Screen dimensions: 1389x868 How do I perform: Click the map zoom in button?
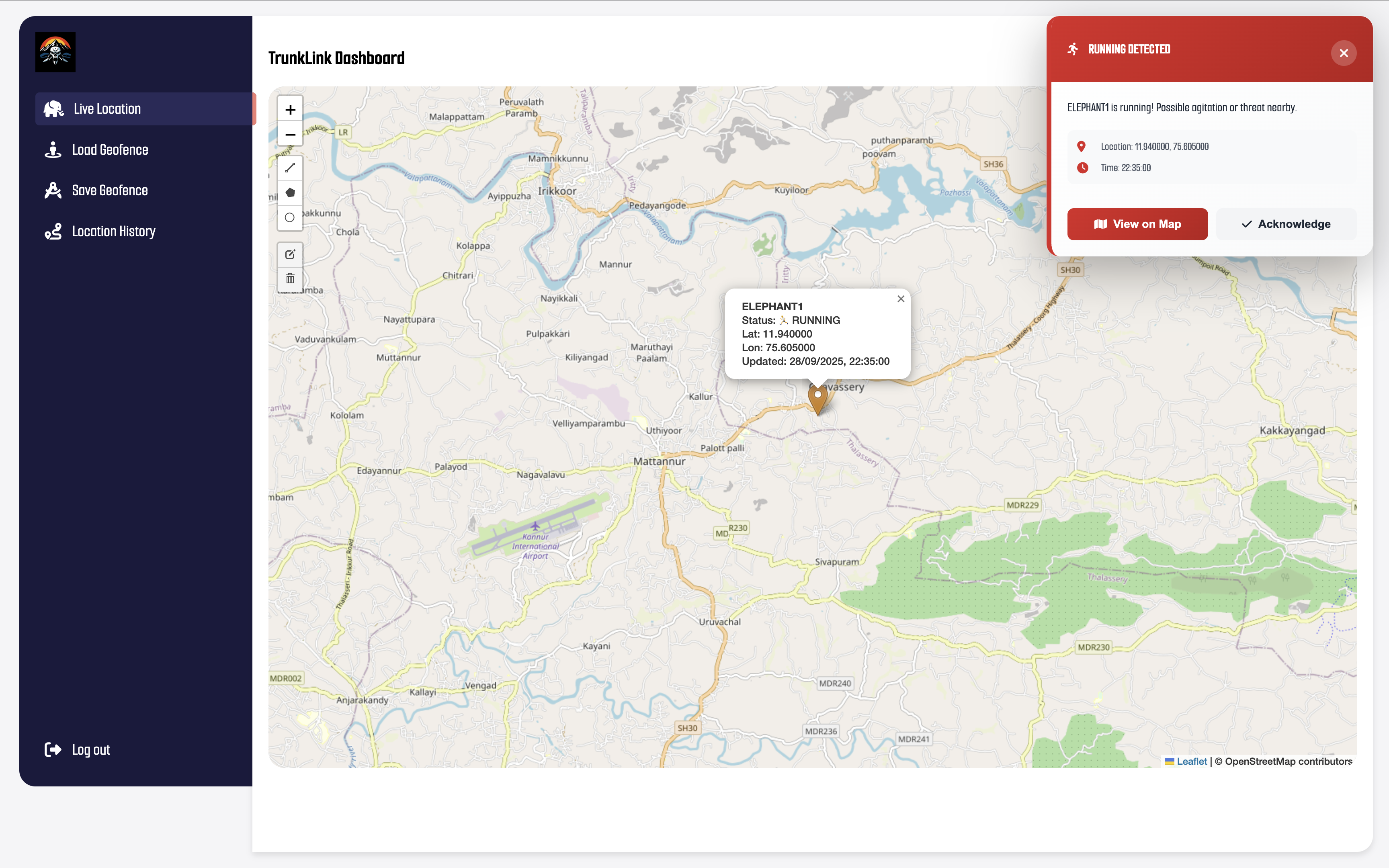coord(291,110)
